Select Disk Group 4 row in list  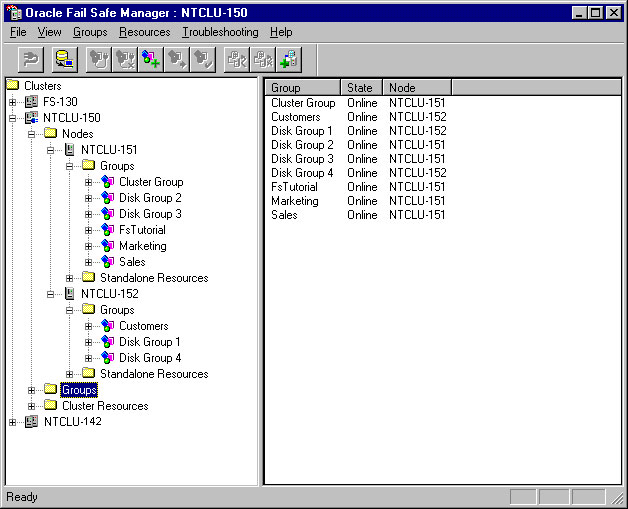302,173
